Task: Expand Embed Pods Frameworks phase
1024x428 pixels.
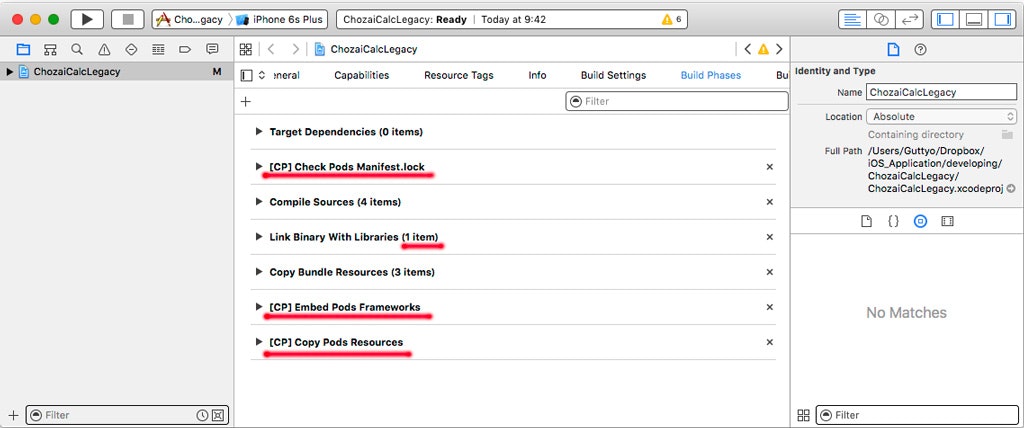Action: 259,306
